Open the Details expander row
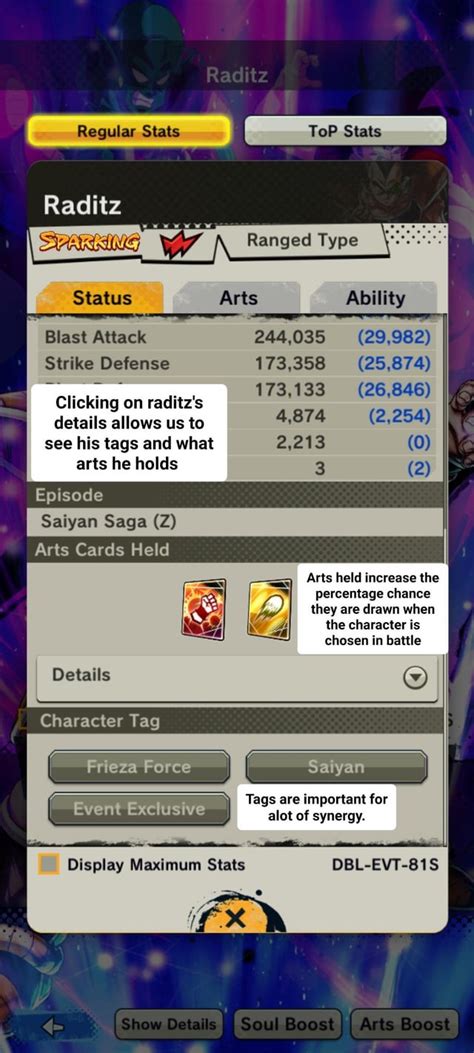The image size is (474, 1053). (x=236, y=678)
